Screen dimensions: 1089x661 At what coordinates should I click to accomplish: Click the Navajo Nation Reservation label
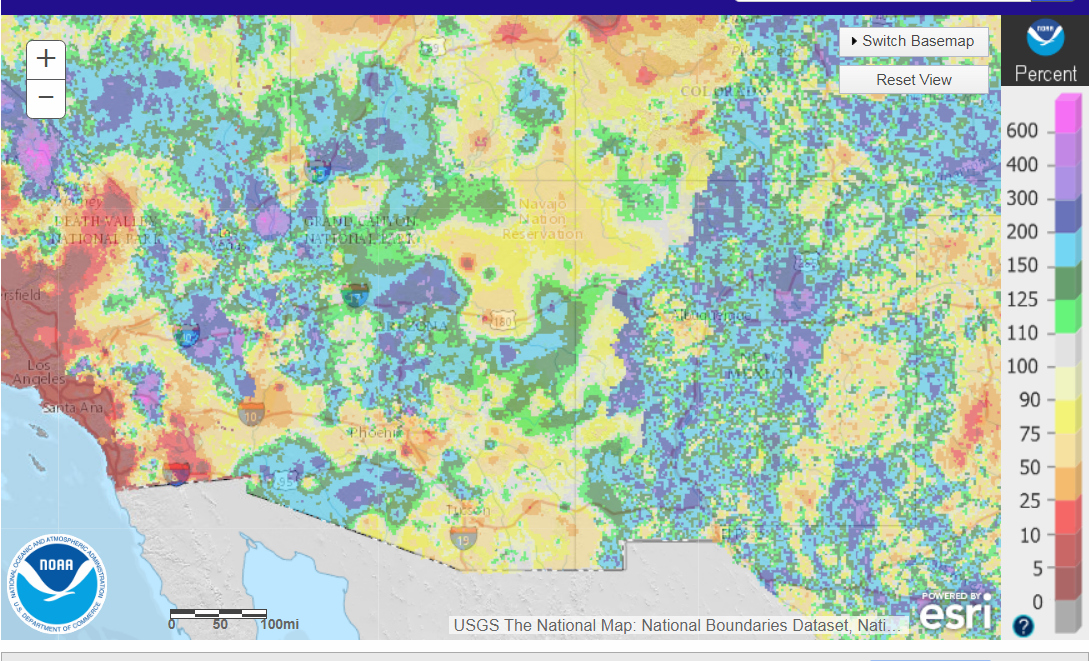pos(542,219)
